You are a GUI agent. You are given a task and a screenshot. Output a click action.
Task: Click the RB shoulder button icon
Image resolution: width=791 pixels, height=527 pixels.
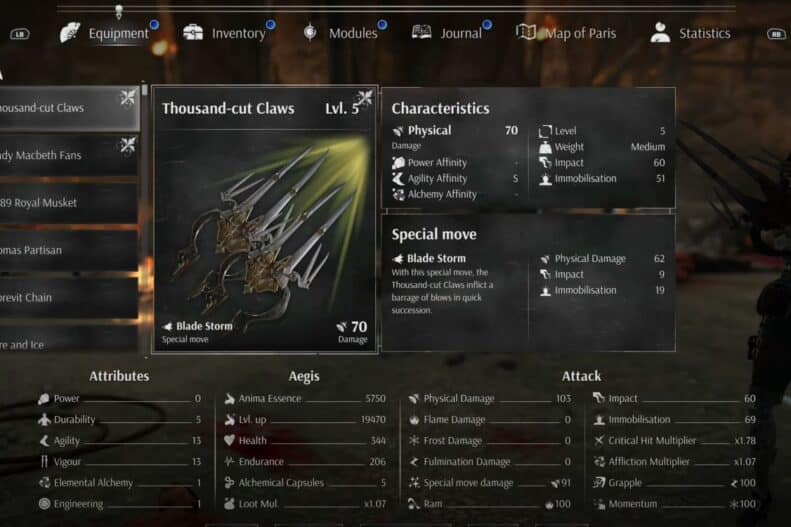[x=776, y=34]
